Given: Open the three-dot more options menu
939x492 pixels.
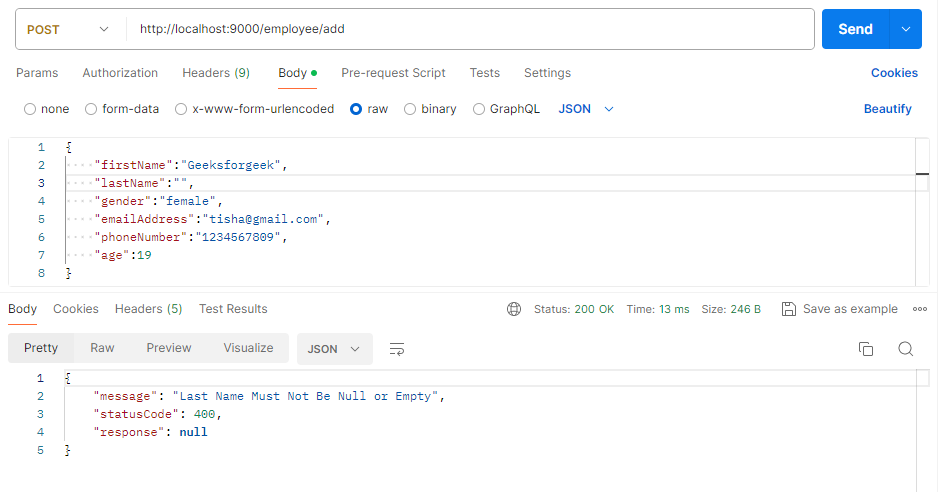Looking at the screenshot, I should click(x=920, y=309).
